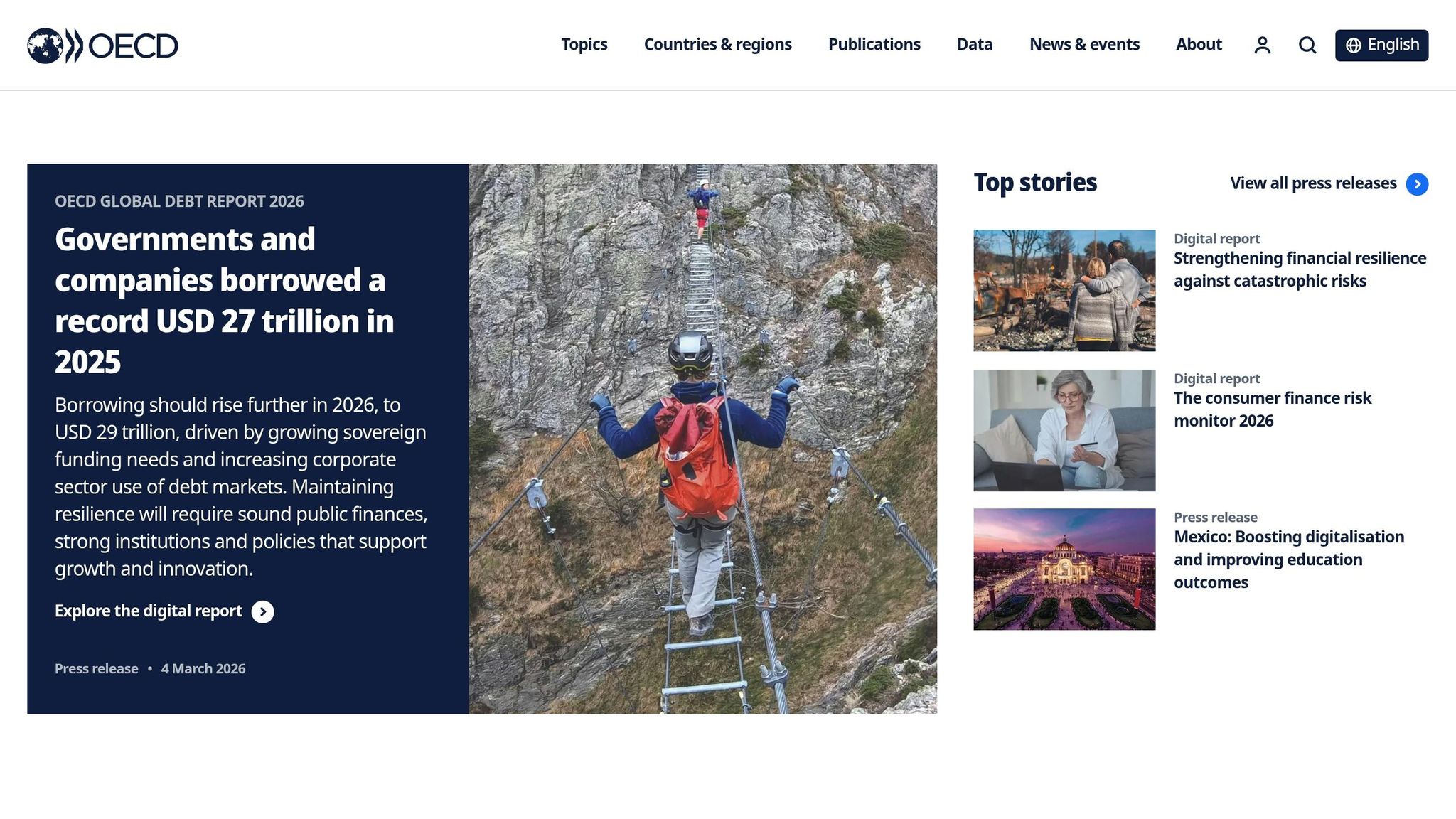Click blue arrow next to View all press releases

(1416, 184)
